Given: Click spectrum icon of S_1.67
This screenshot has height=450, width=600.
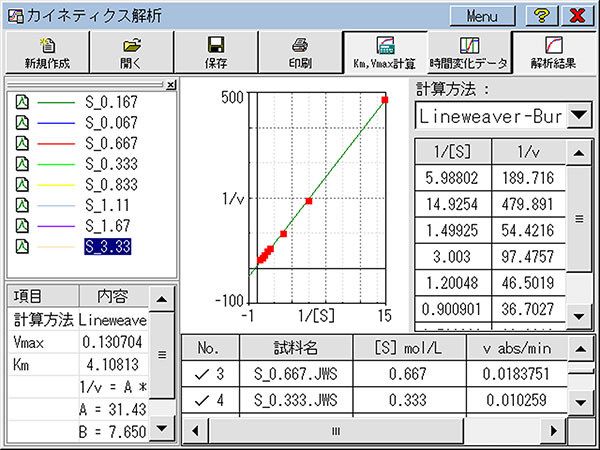Looking at the screenshot, I should tap(22, 226).
